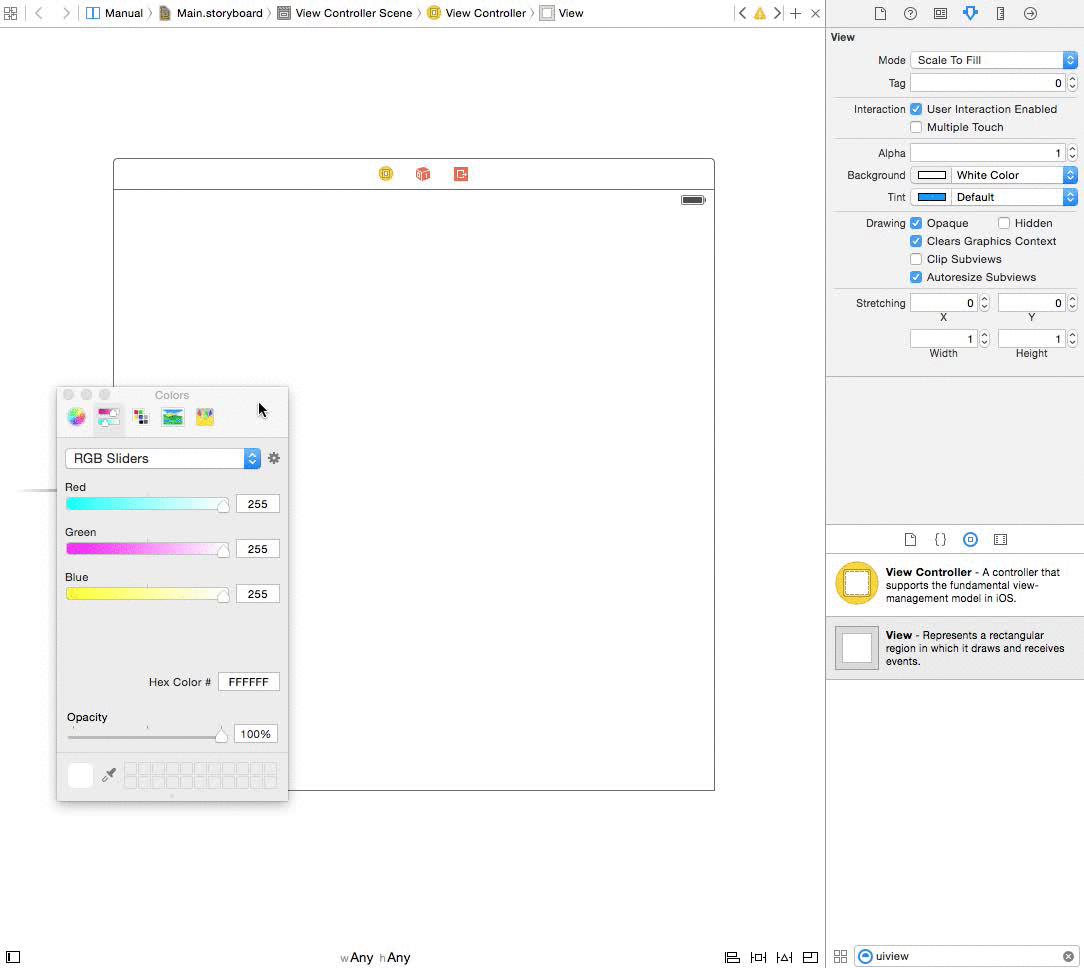Switch to the crayons picker

pos(205,417)
